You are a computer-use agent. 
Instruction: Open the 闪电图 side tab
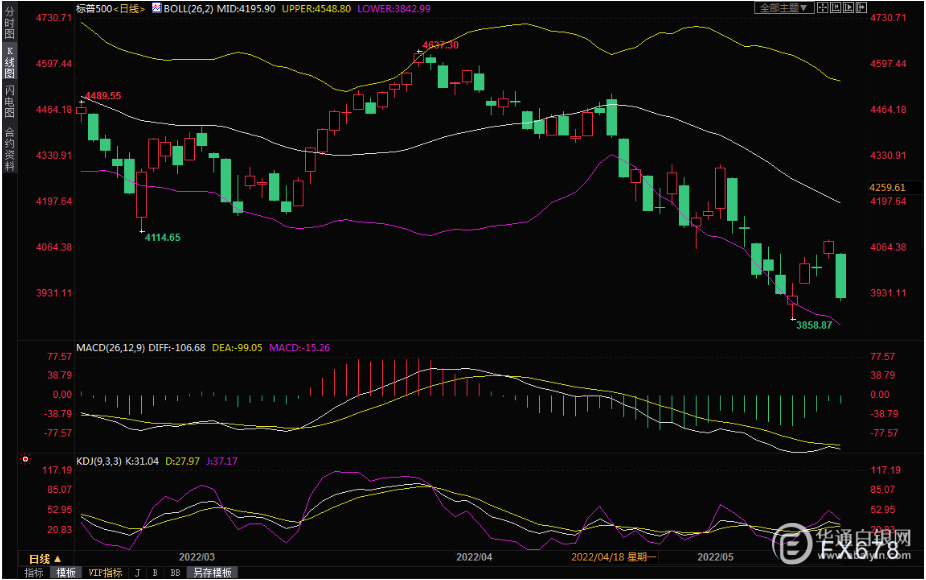point(9,101)
